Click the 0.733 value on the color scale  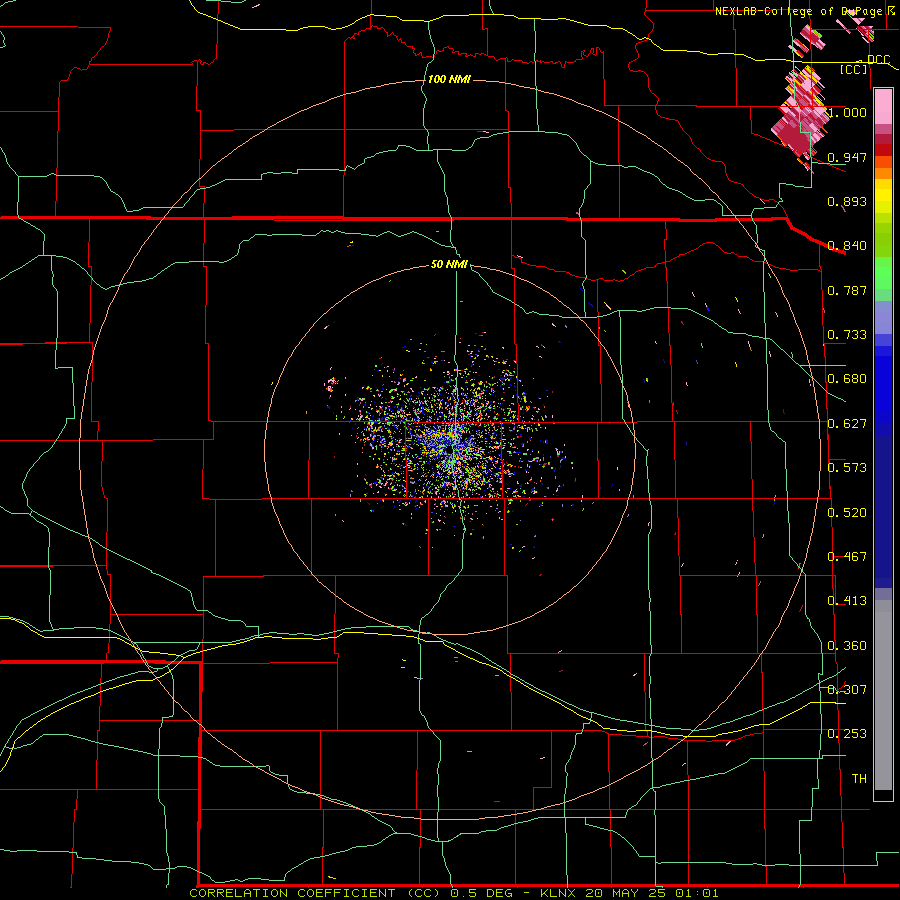coord(847,335)
